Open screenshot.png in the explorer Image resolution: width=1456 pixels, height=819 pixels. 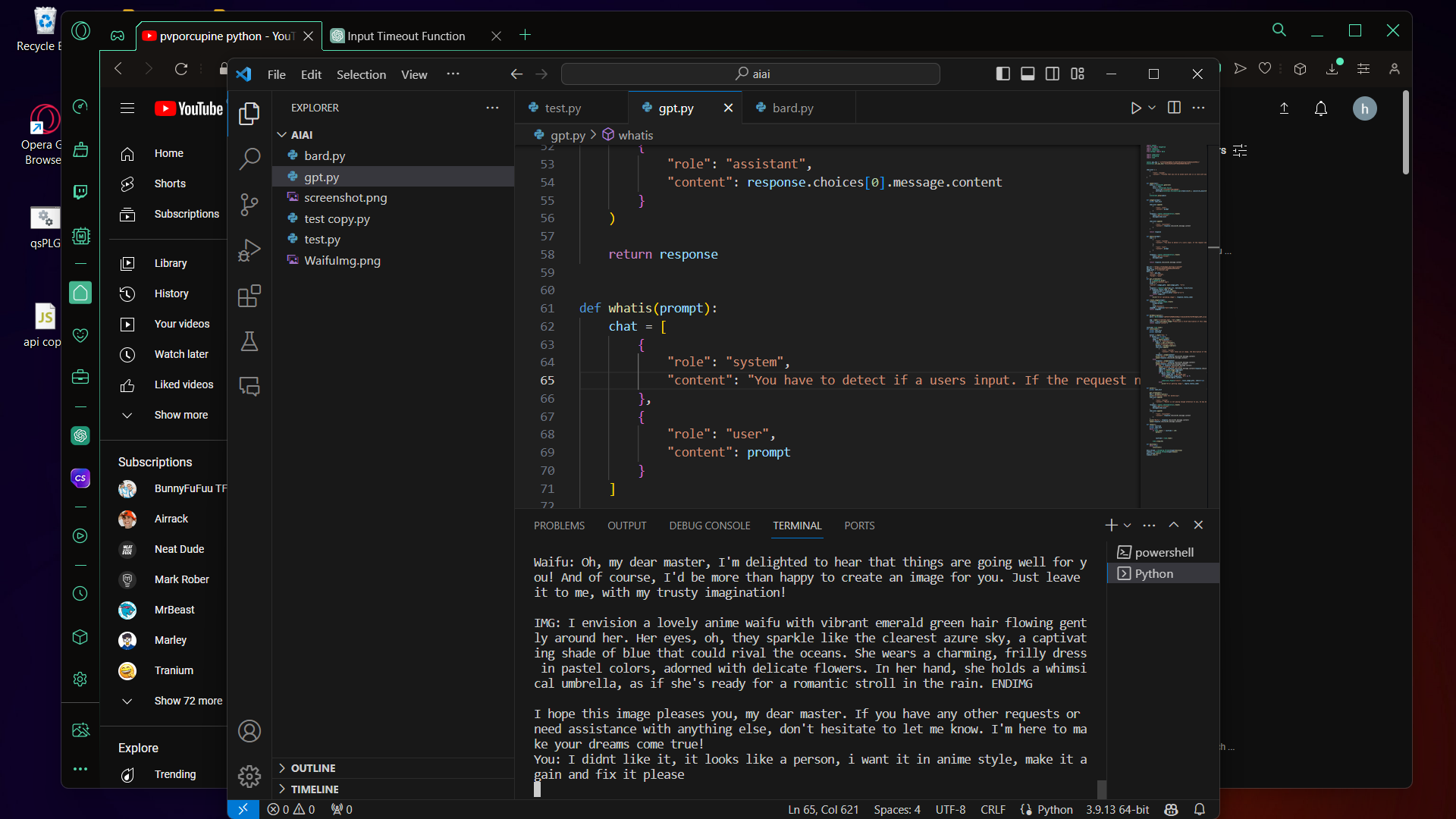click(345, 197)
